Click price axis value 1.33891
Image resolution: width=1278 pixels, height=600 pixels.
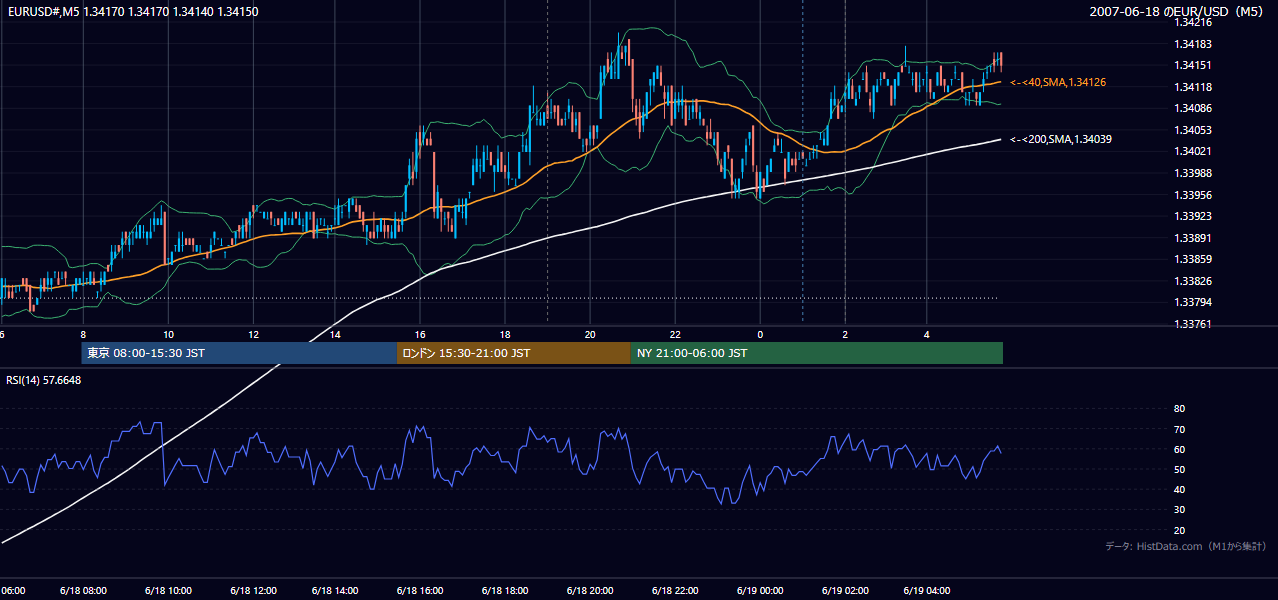point(1192,238)
